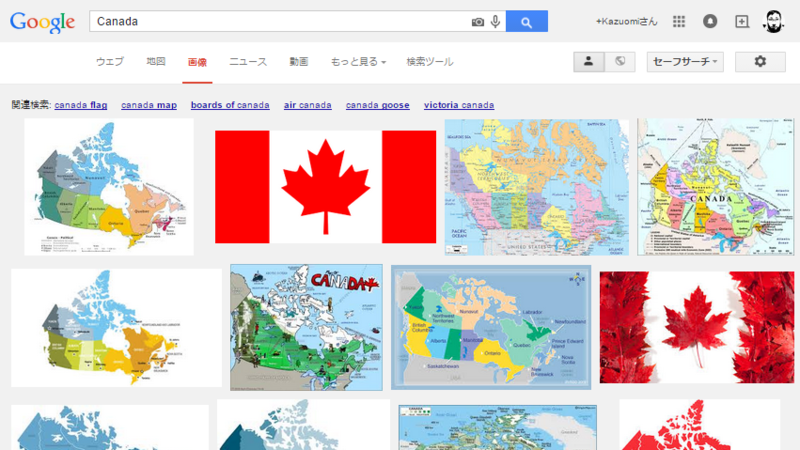Open the second-row blue and yellow province map

(116, 328)
